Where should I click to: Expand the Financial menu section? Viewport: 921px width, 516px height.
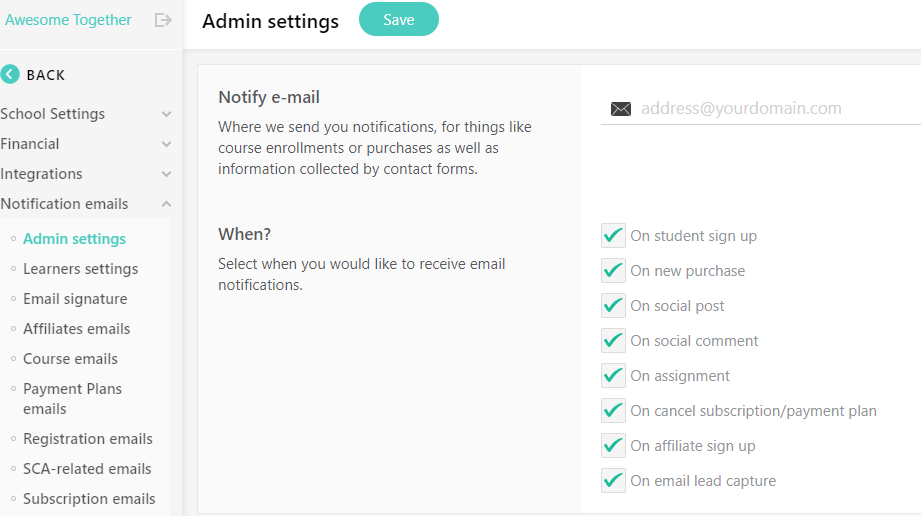click(x=85, y=144)
